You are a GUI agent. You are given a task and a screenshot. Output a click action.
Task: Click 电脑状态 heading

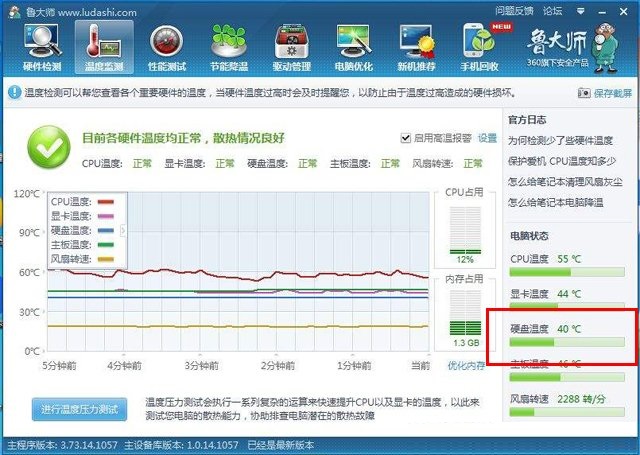529,236
